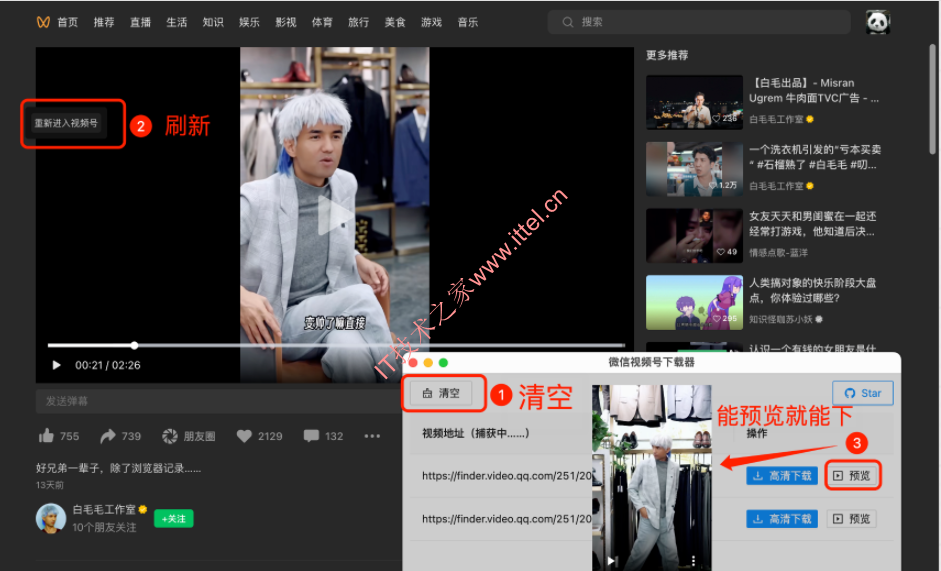Open 人类搞对象快乐阶段 video thumbnail
Screen dimensions: 941x571
click(x=694, y=302)
